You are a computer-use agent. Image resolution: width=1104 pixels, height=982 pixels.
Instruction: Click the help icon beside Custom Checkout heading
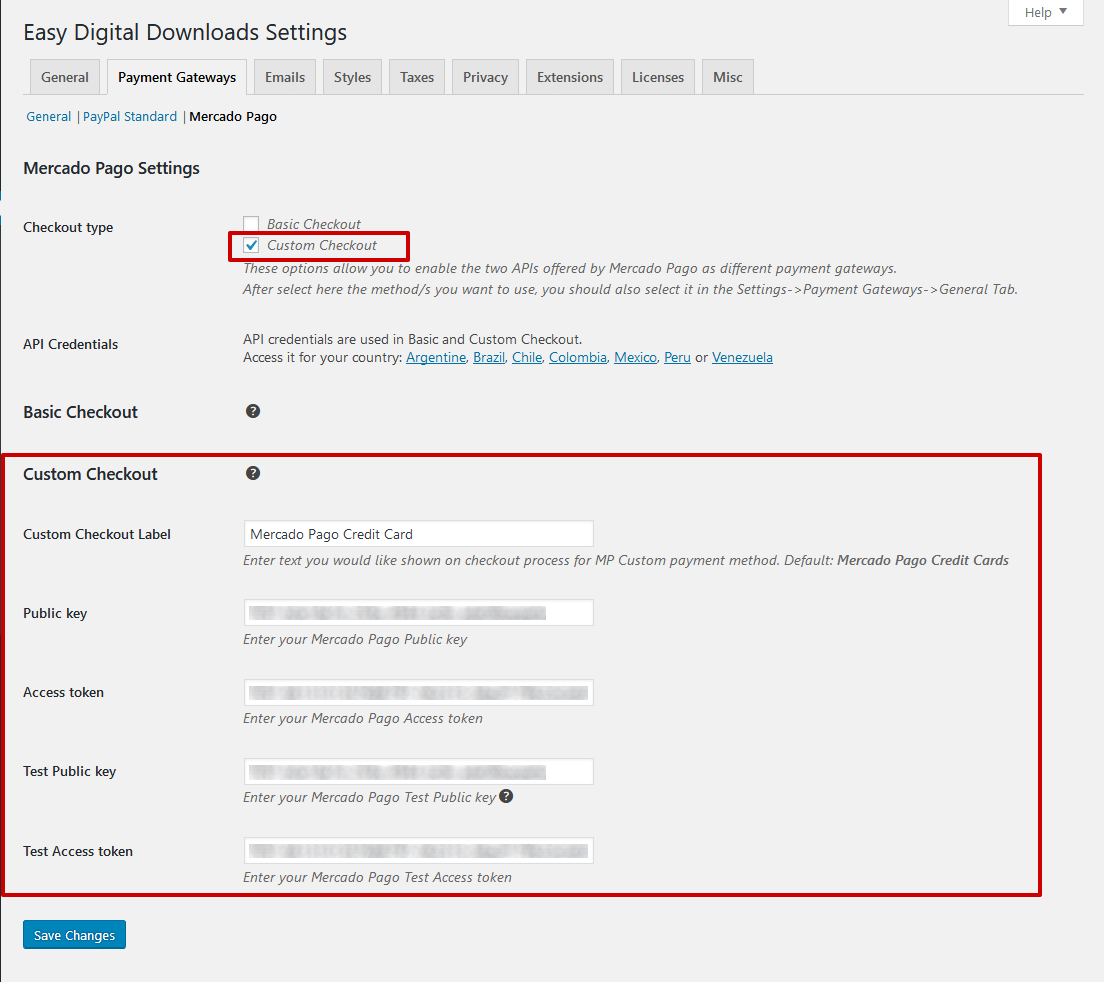coord(253,473)
